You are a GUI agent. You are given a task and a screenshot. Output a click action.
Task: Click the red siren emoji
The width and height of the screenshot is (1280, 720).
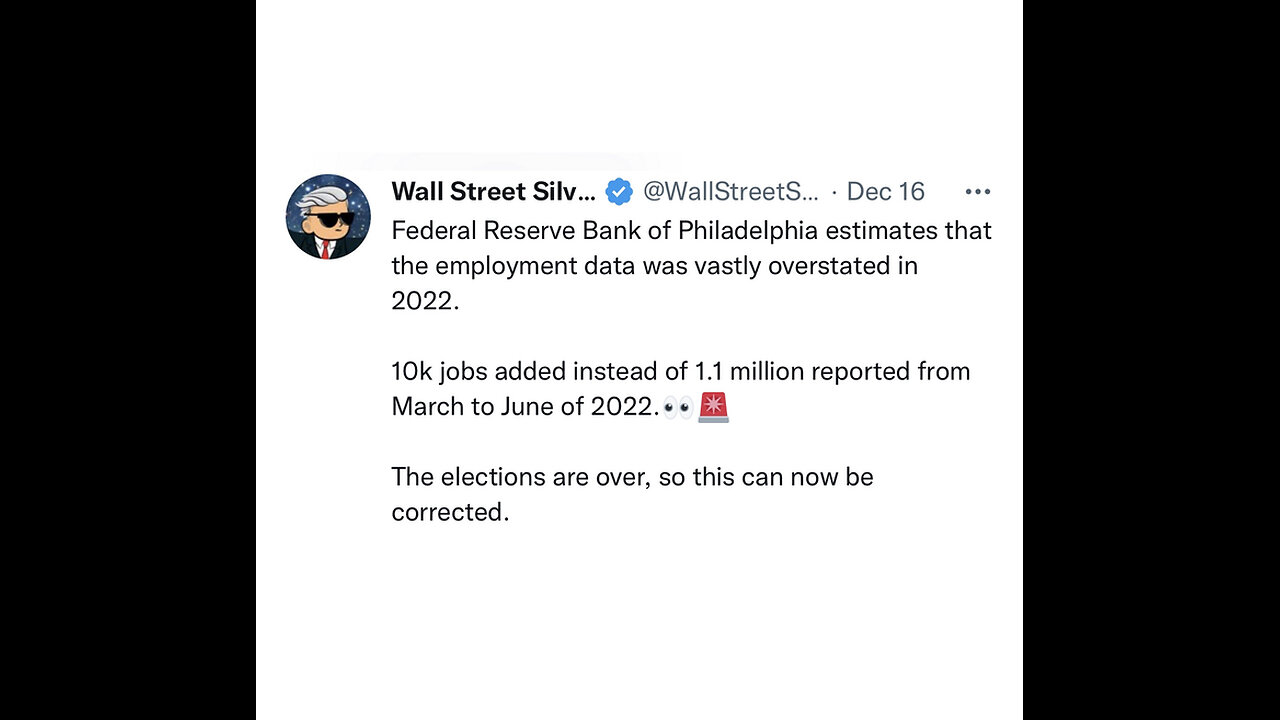[x=714, y=407]
